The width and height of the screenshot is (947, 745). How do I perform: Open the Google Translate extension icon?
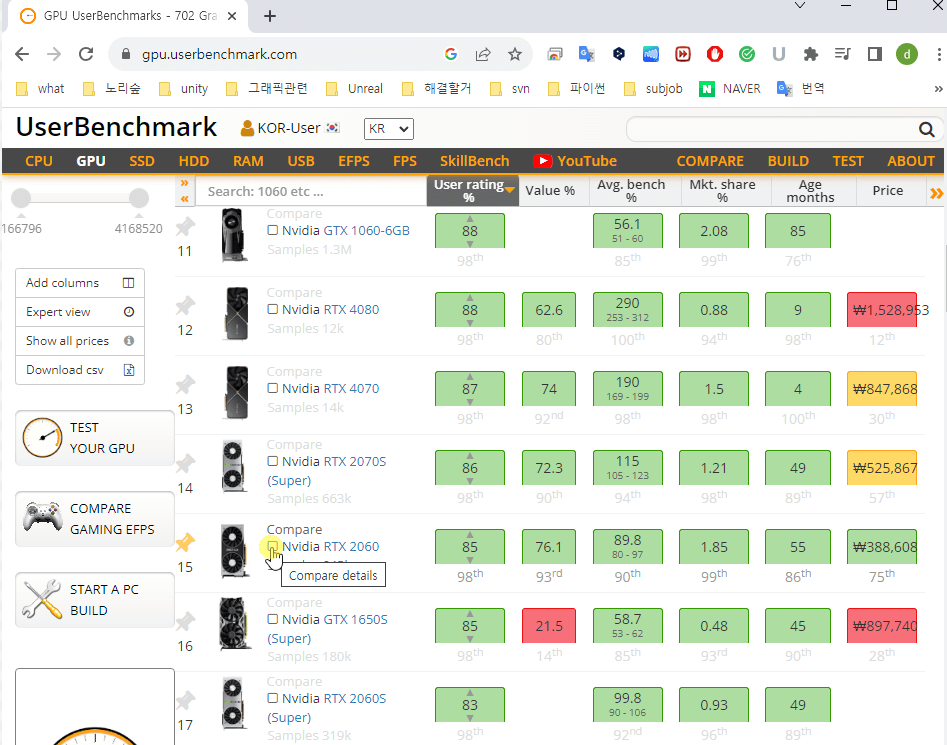(586, 54)
